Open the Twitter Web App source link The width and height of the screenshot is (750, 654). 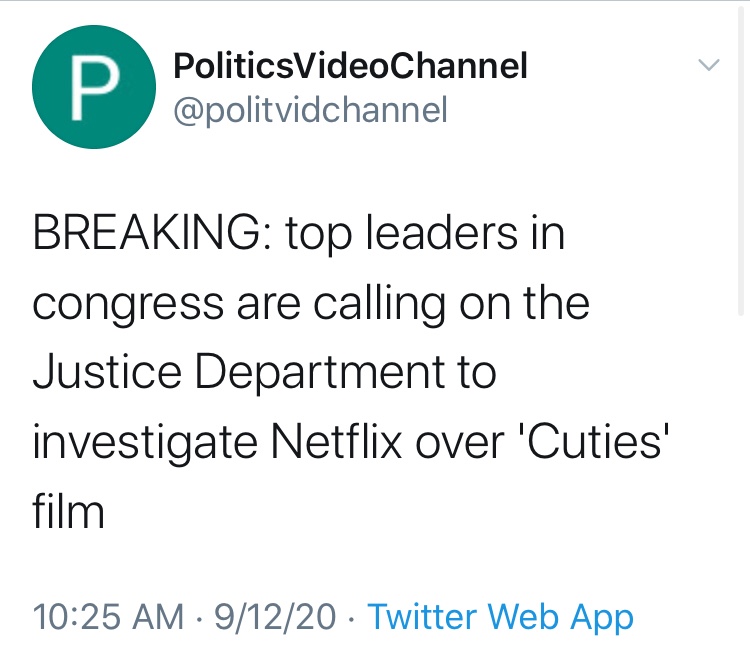[x=500, y=616]
